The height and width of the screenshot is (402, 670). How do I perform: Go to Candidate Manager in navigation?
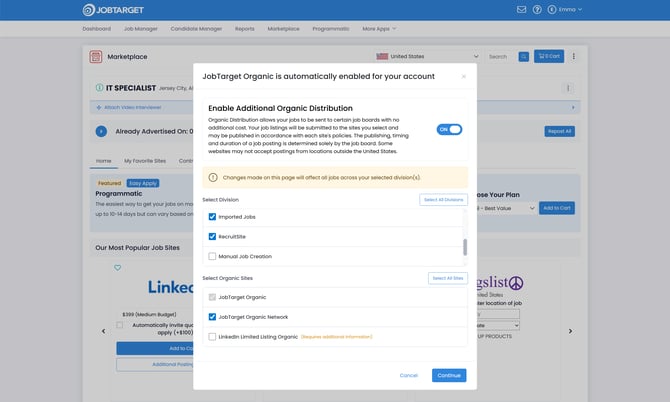click(196, 29)
